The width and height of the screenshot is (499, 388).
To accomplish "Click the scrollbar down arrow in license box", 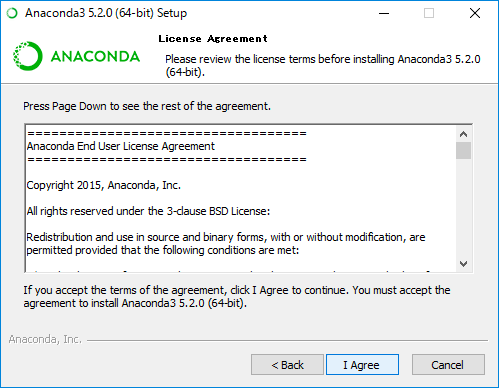I will [463, 264].
